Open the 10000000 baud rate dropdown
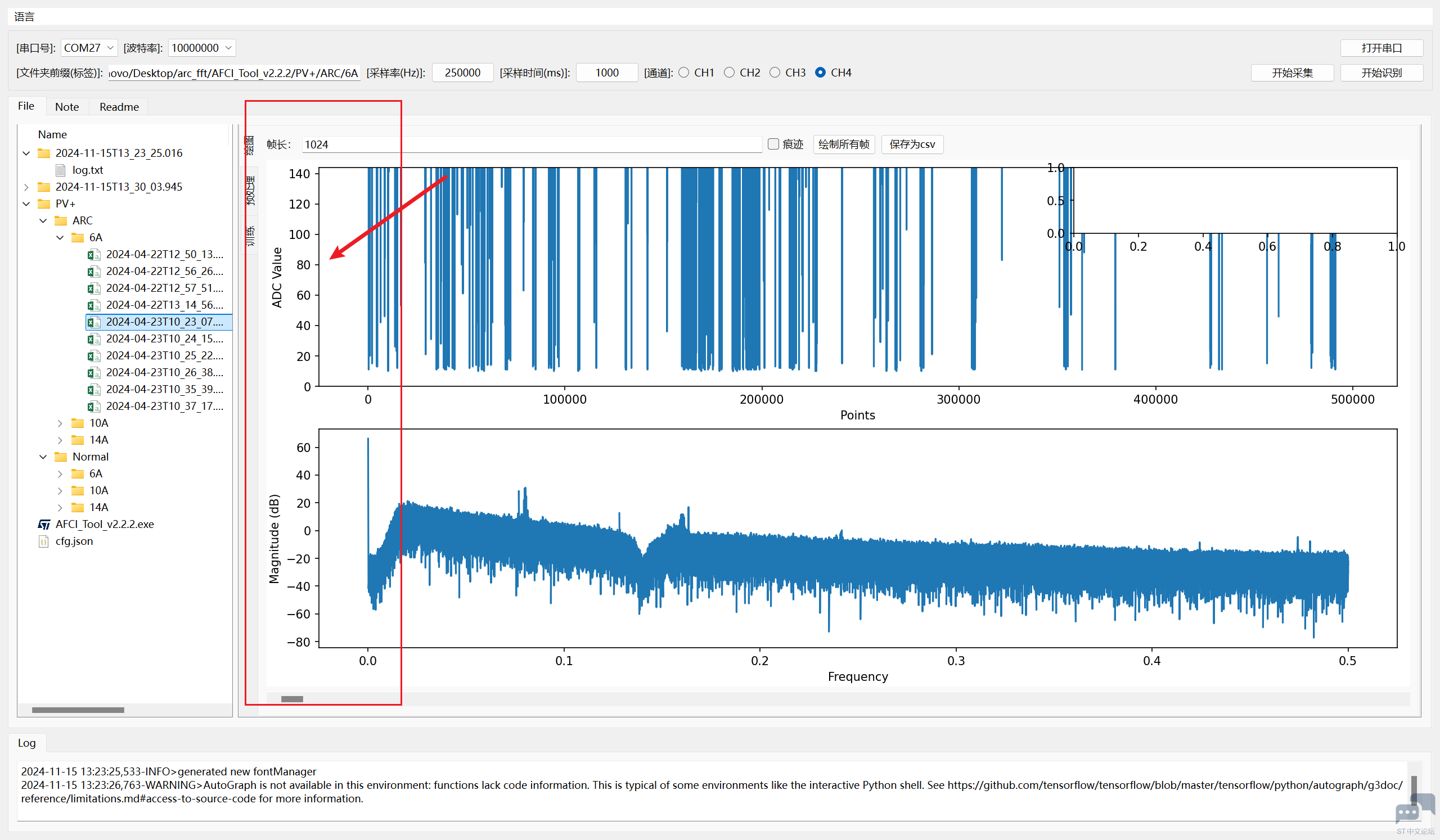 pos(202,48)
